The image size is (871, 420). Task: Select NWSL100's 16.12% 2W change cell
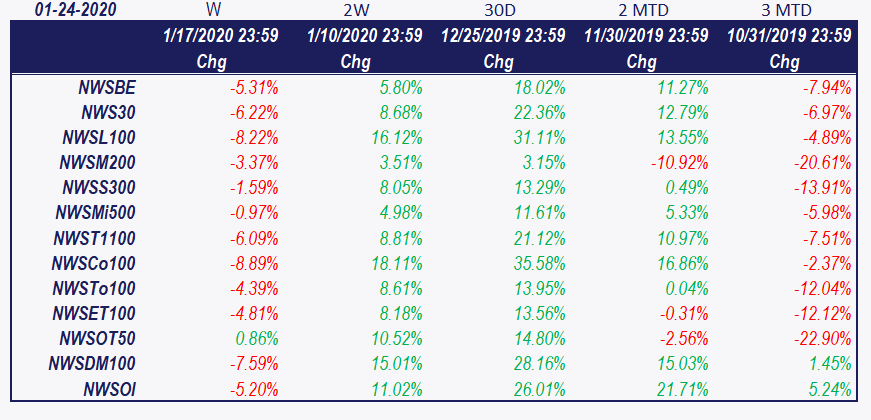(394, 135)
